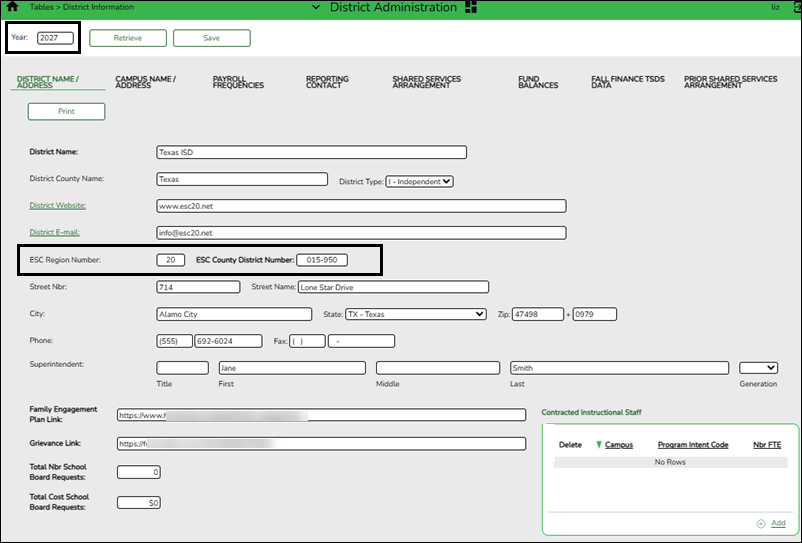Click the Tables > District Information breadcrumb
802x543 pixels.
click(x=82, y=7)
